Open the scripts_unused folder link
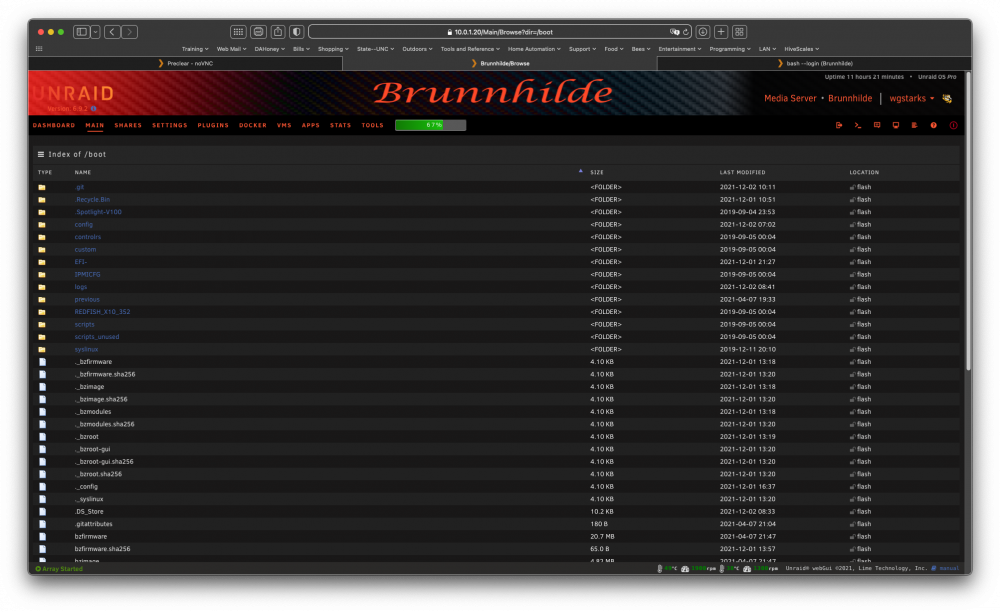 coord(97,337)
